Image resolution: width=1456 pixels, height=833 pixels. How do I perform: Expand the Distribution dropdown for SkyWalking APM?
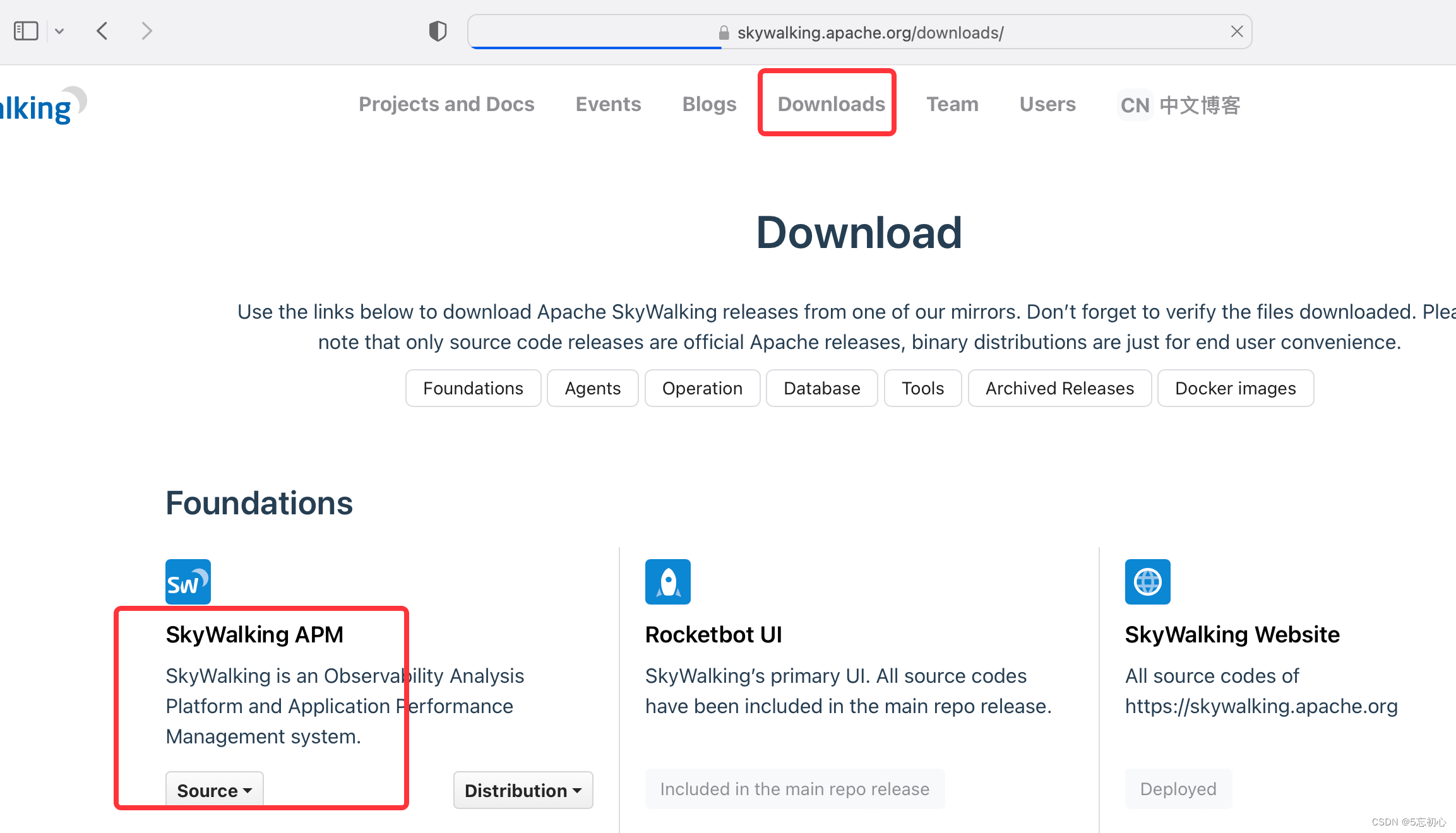pos(523,790)
